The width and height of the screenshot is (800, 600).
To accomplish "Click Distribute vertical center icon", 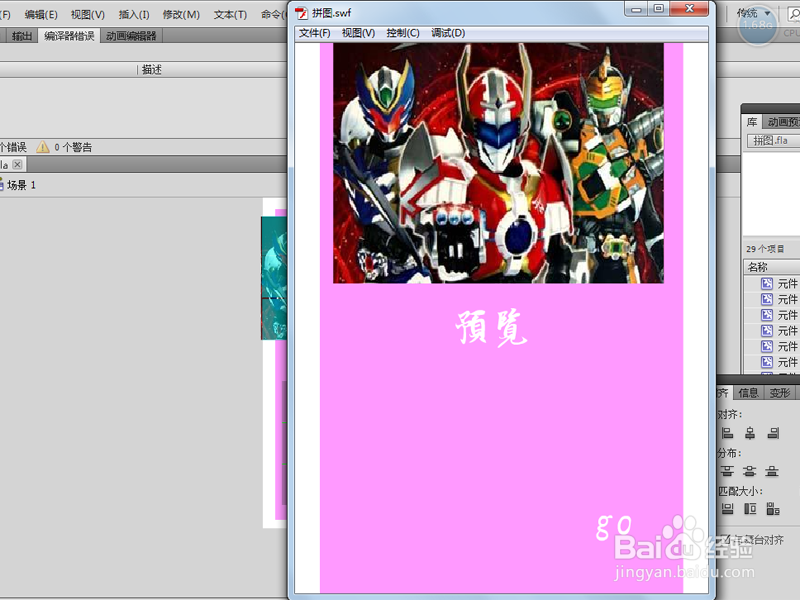I will (x=749, y=470).
